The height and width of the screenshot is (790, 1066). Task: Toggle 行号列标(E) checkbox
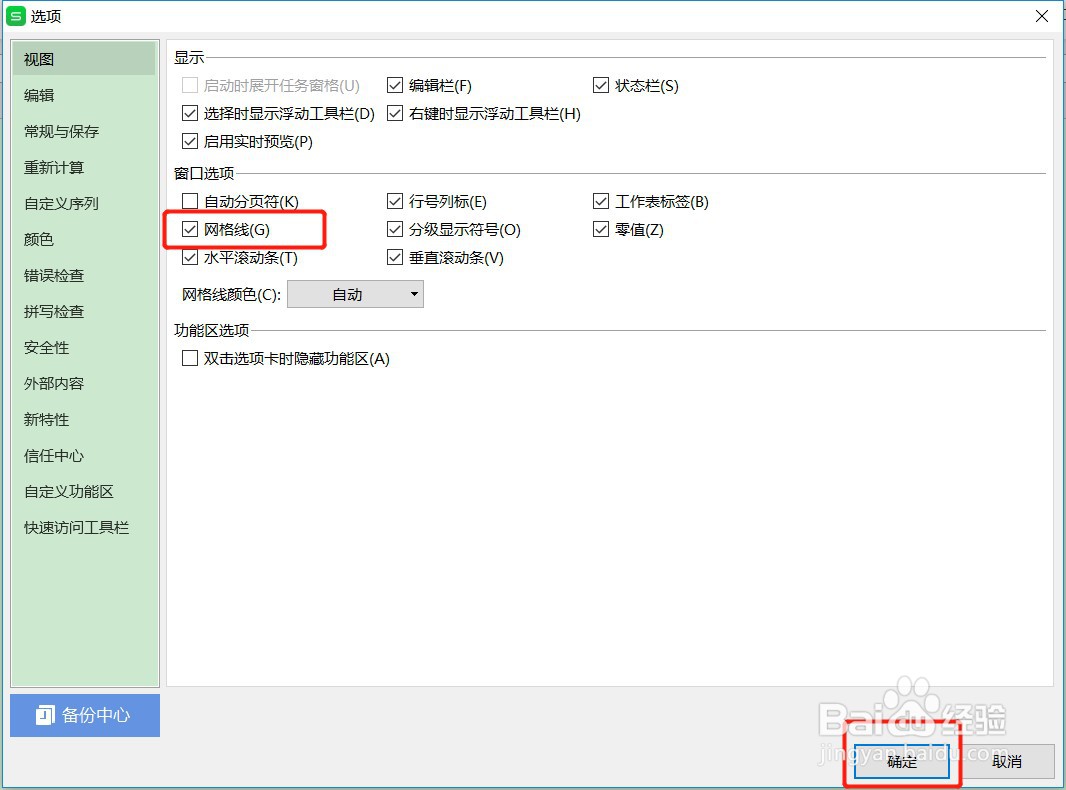click(395, 201)
